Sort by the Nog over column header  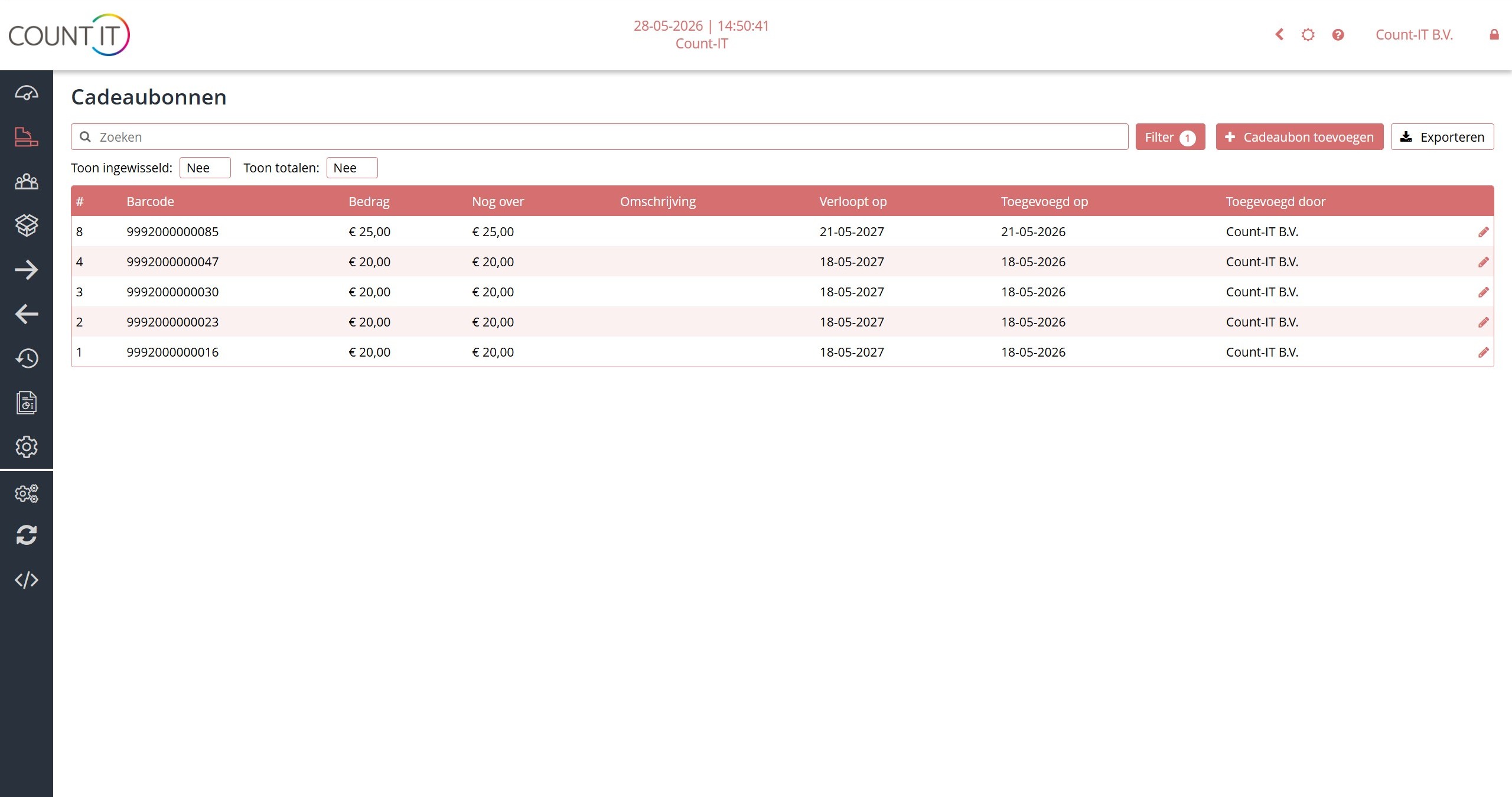[498, 201]
